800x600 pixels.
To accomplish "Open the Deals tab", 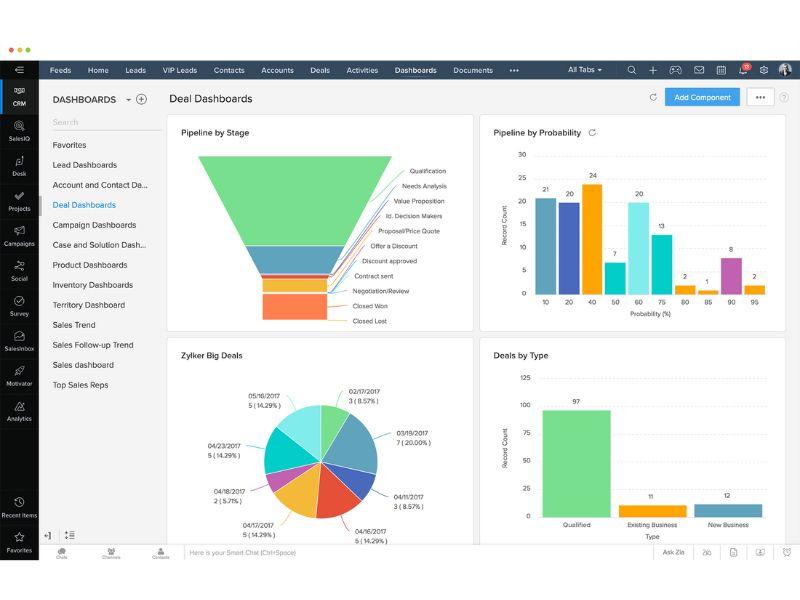I will click(320, 70).
